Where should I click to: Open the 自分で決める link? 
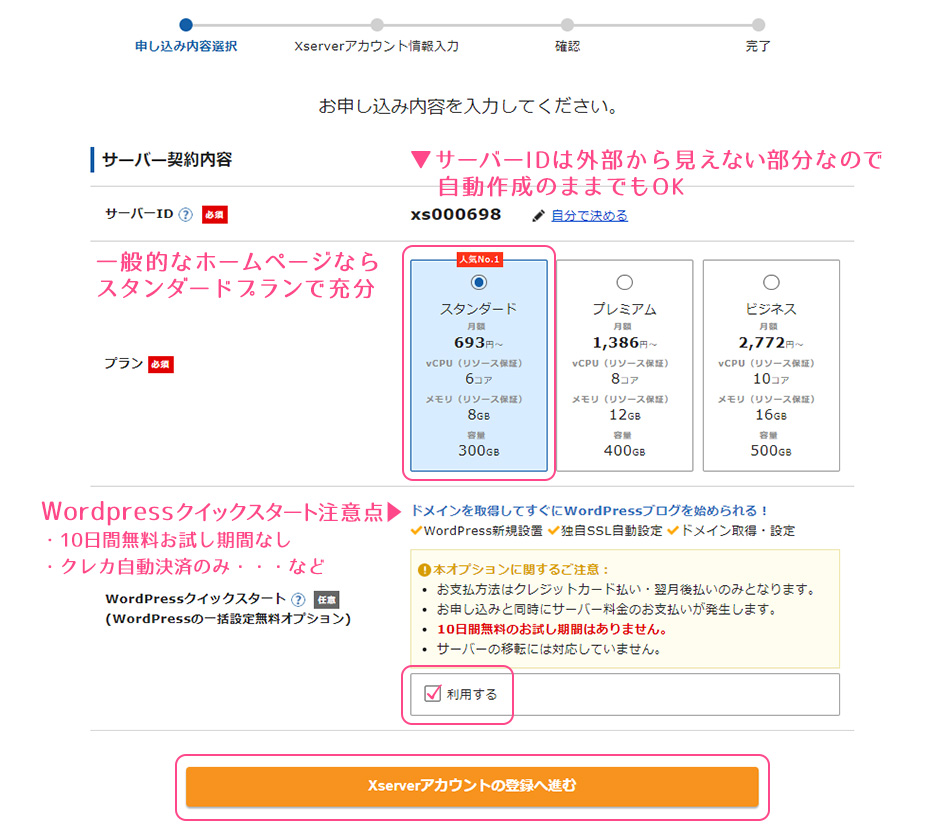click(x=589, y=216)
